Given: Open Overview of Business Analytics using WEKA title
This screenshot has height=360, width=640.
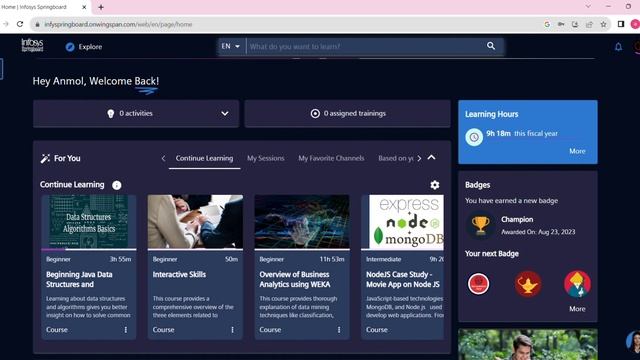Looking at the screenshot, I should click(295, 279).
